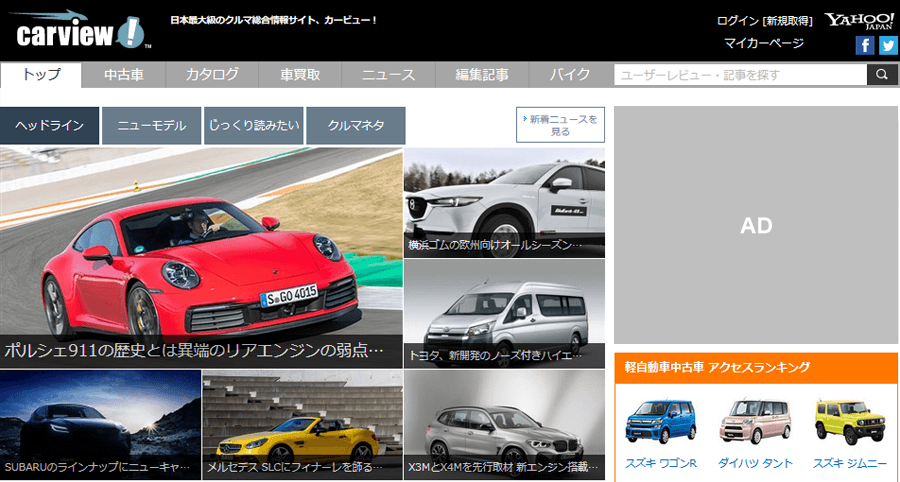Select the トップ tab

[41, 75]
